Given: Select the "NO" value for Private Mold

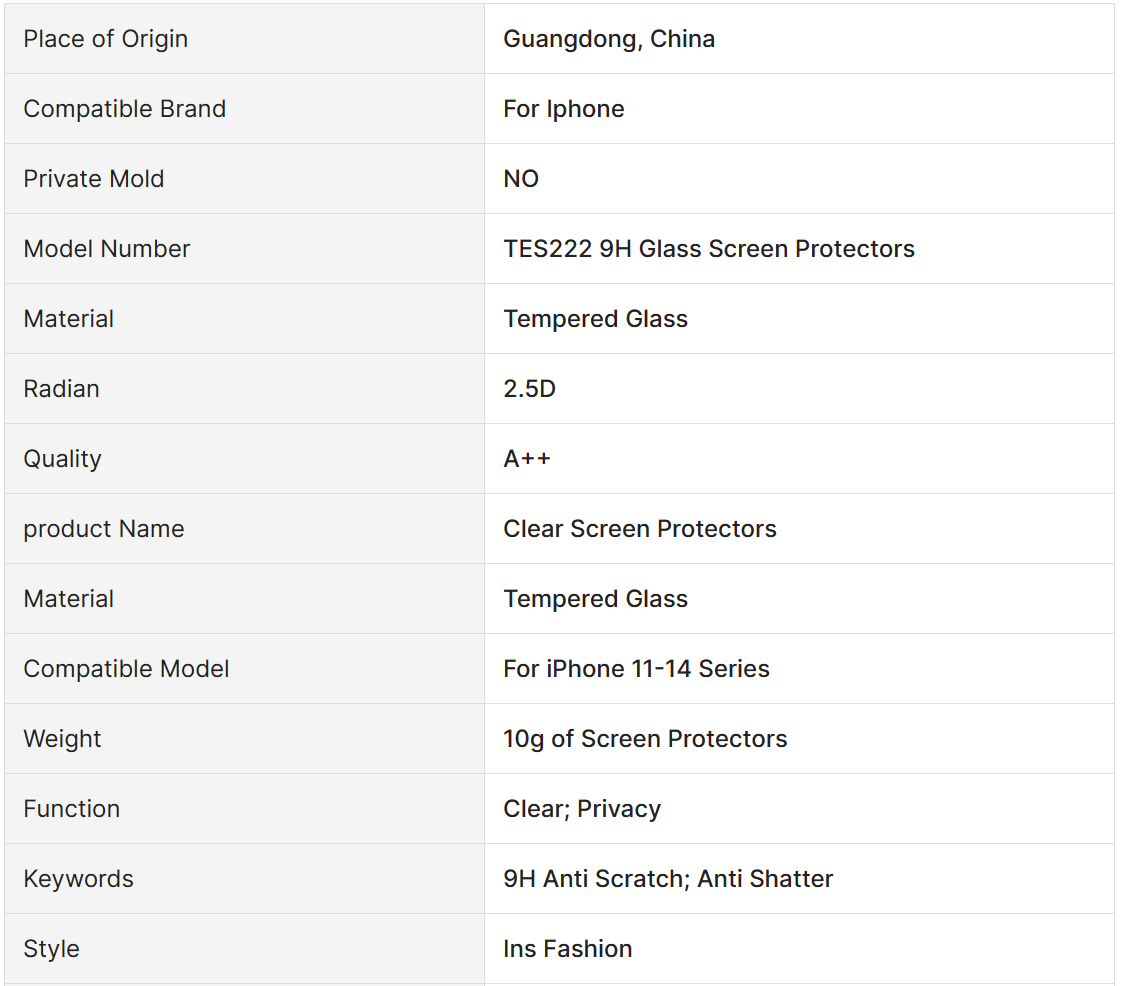Looking at the screenshot, I should 521,179.
